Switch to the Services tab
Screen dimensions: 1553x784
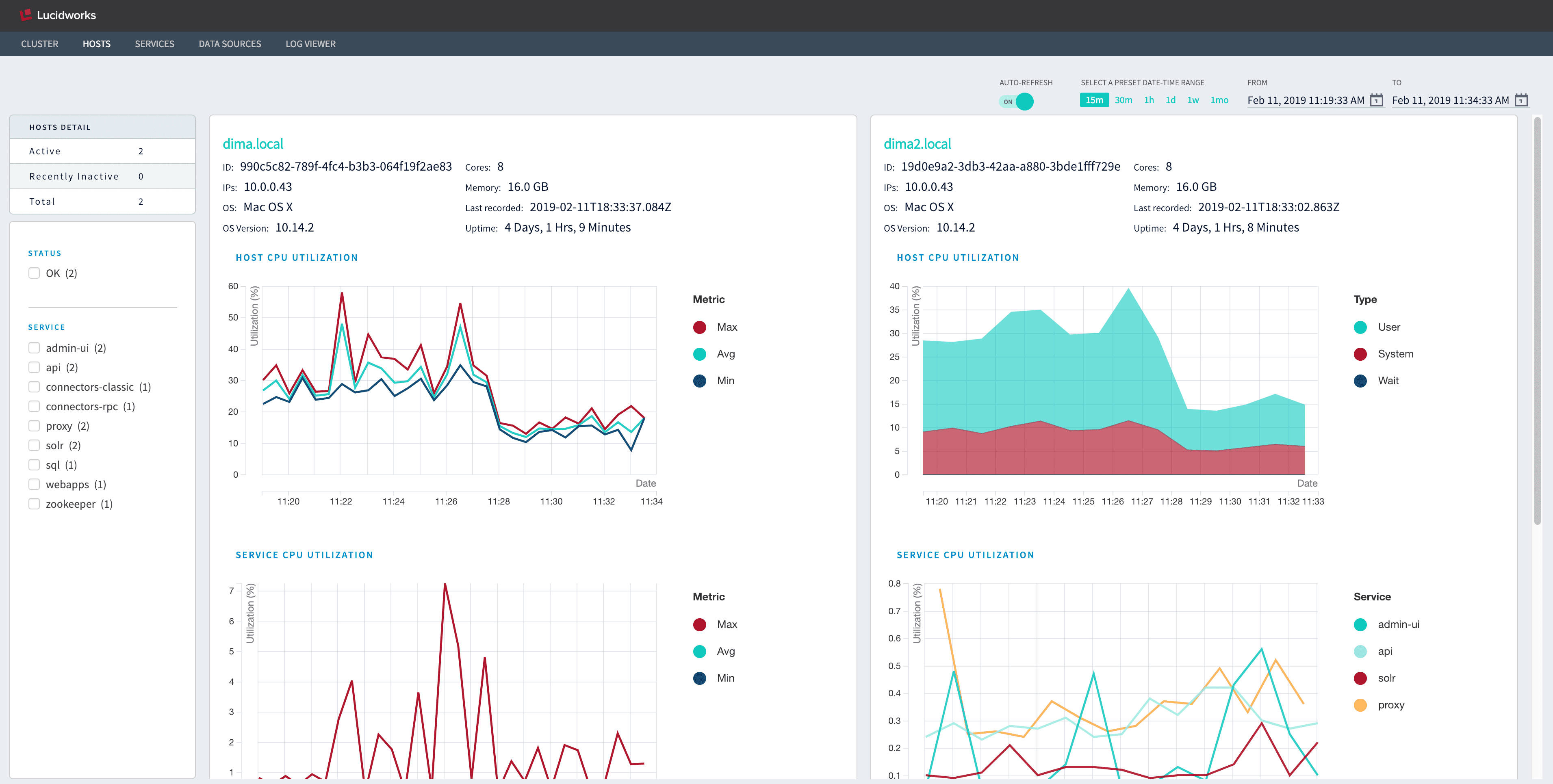point(154,44)
